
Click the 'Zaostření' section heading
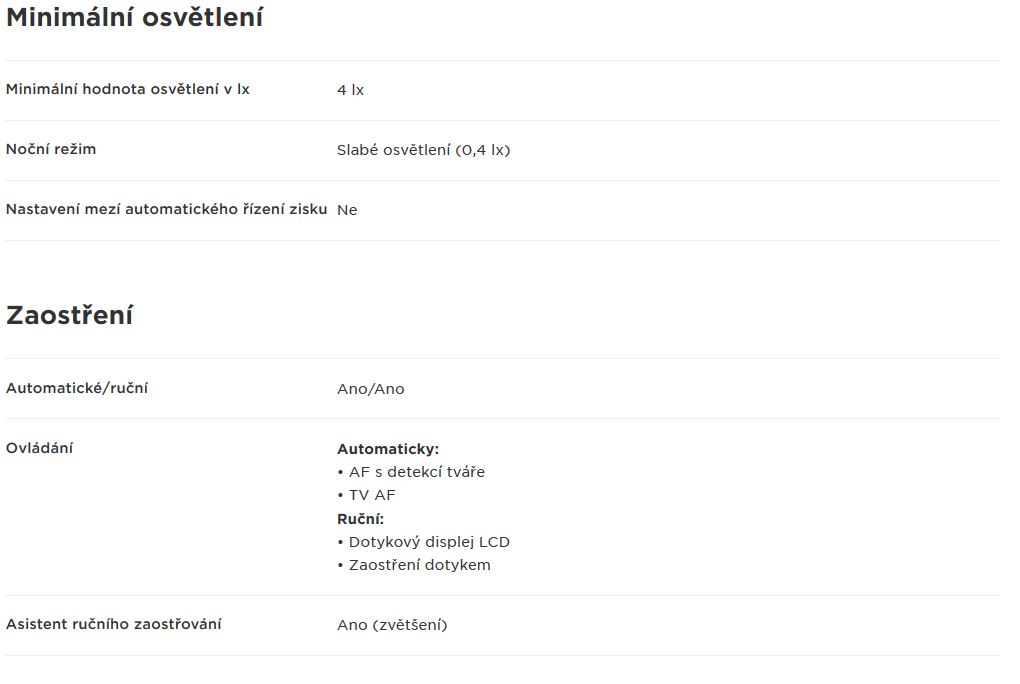click(x=70, y=315)
